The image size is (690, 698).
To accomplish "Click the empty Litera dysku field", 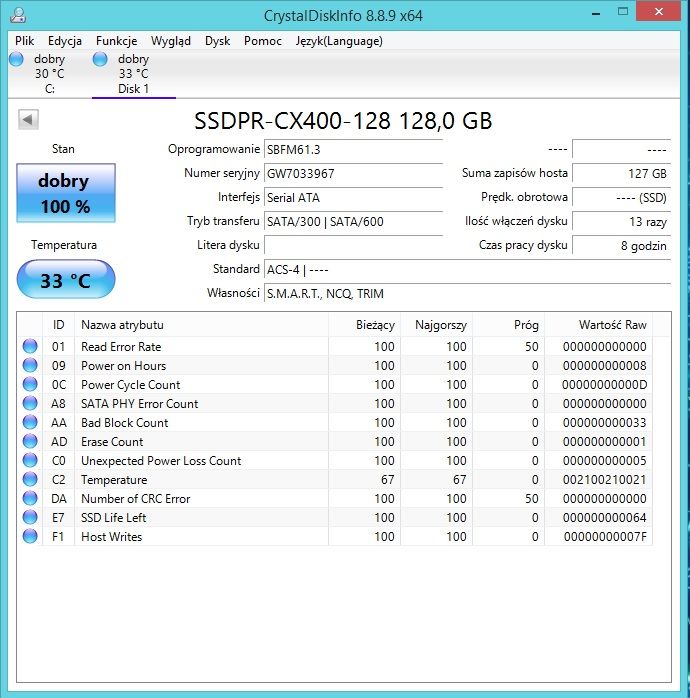I will point(353,245).
